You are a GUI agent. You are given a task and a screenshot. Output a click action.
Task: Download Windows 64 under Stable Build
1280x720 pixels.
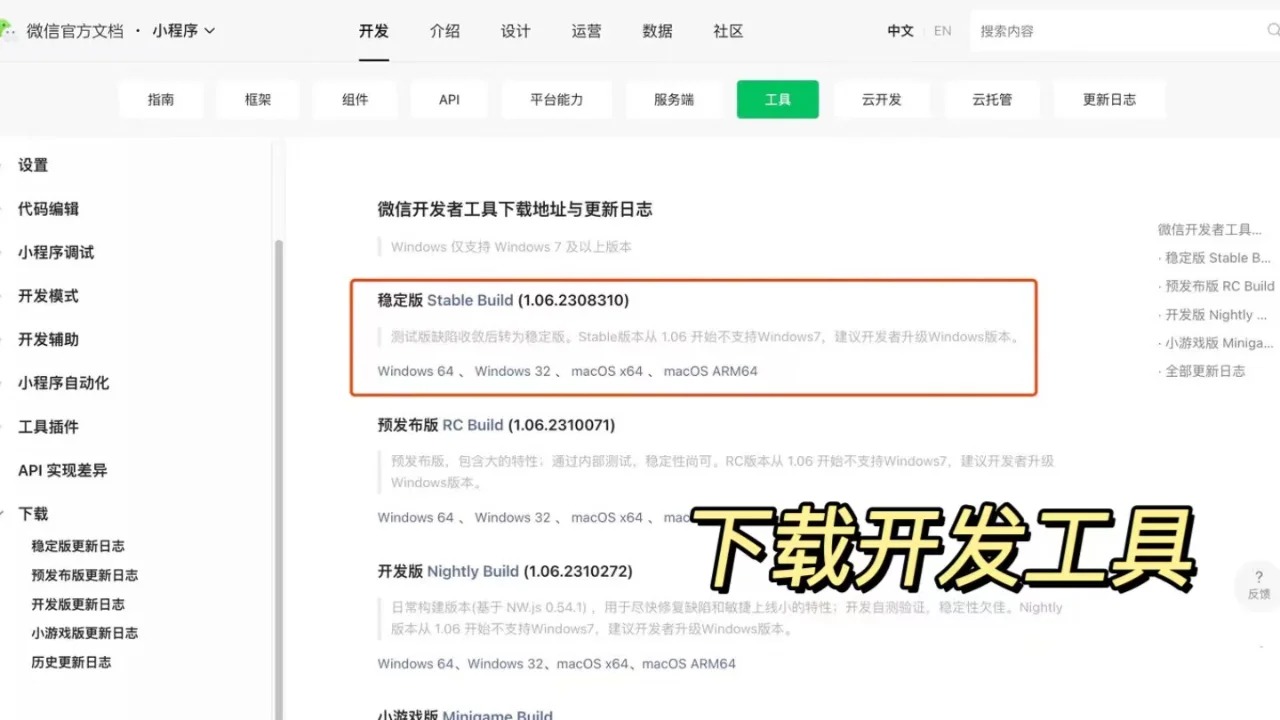pyautogui.click(x=415, y=371)
